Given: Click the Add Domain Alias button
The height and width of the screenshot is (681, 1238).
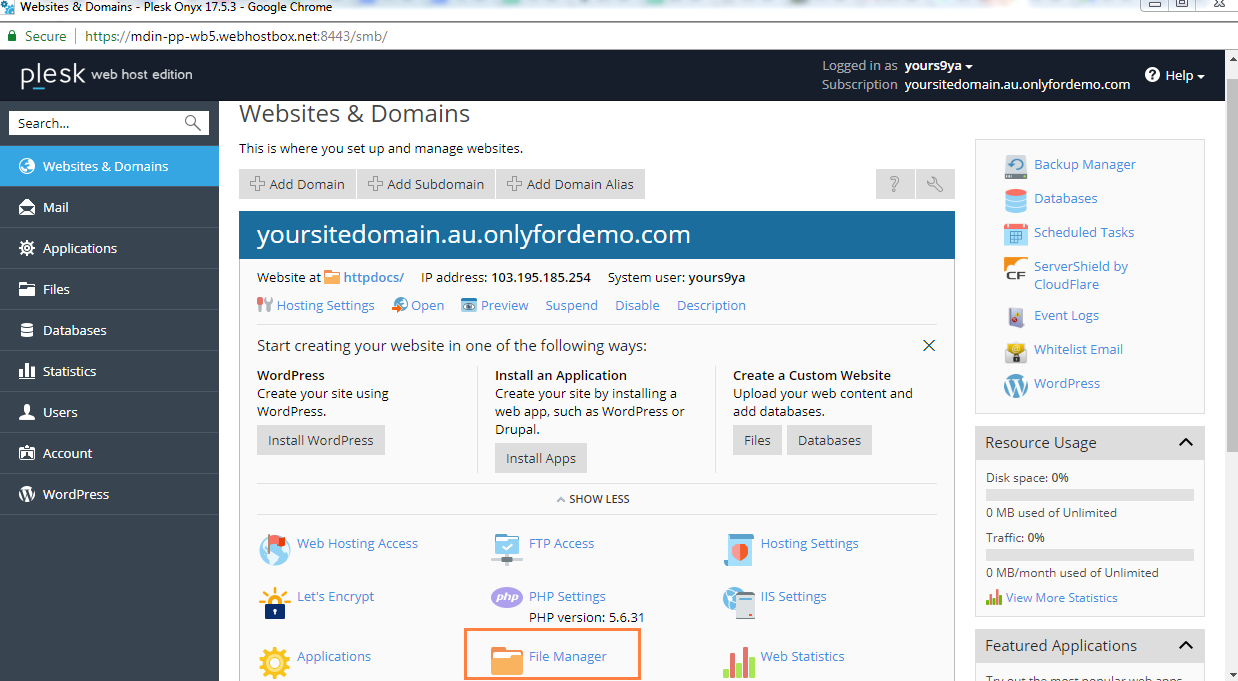Looking at the screenshot, I should (571, 184).
